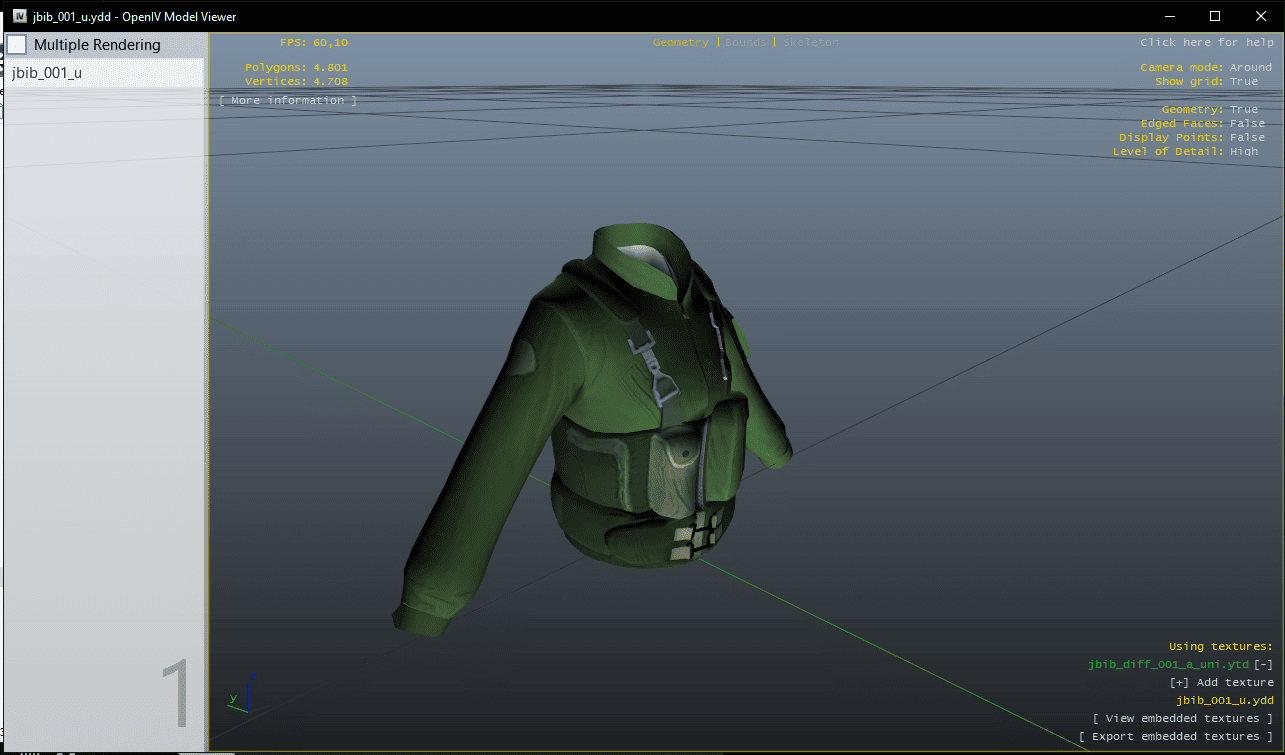Click Export embedded textures
Viewport: 1285px width, 755px height.
tap(1176, 737)
